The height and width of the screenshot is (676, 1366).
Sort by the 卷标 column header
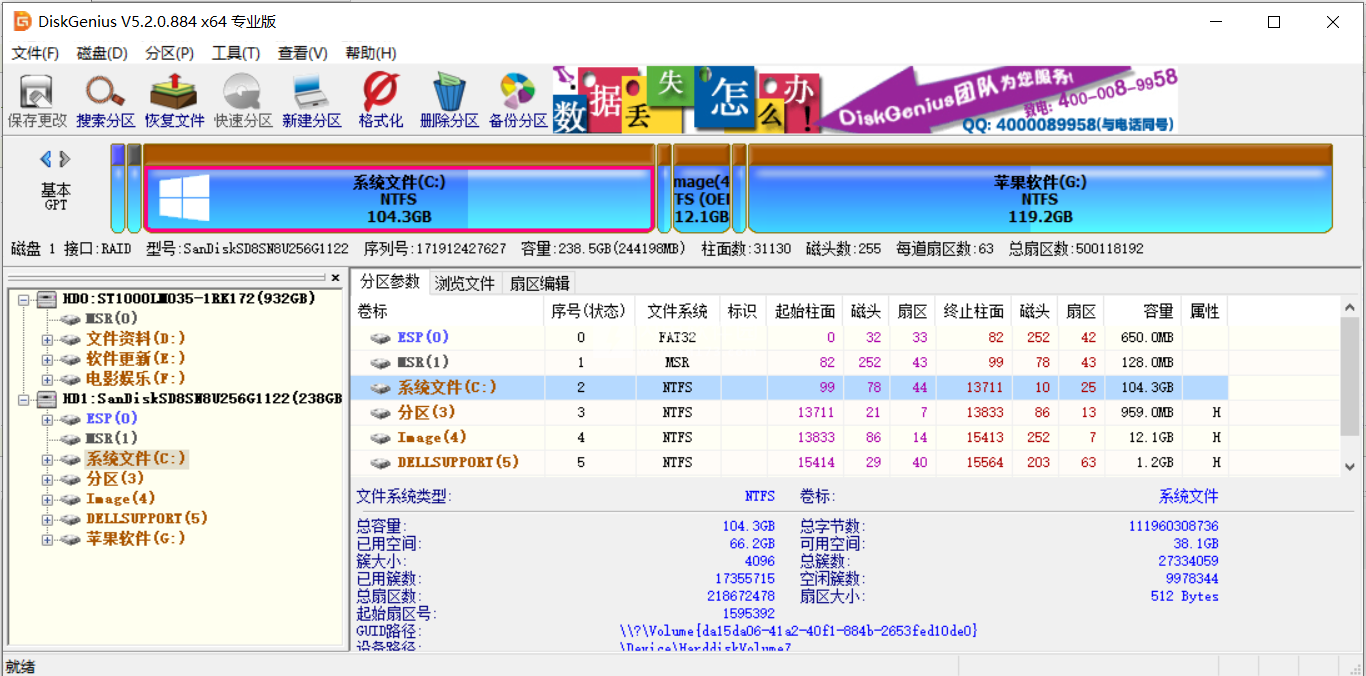click(447, 311)
